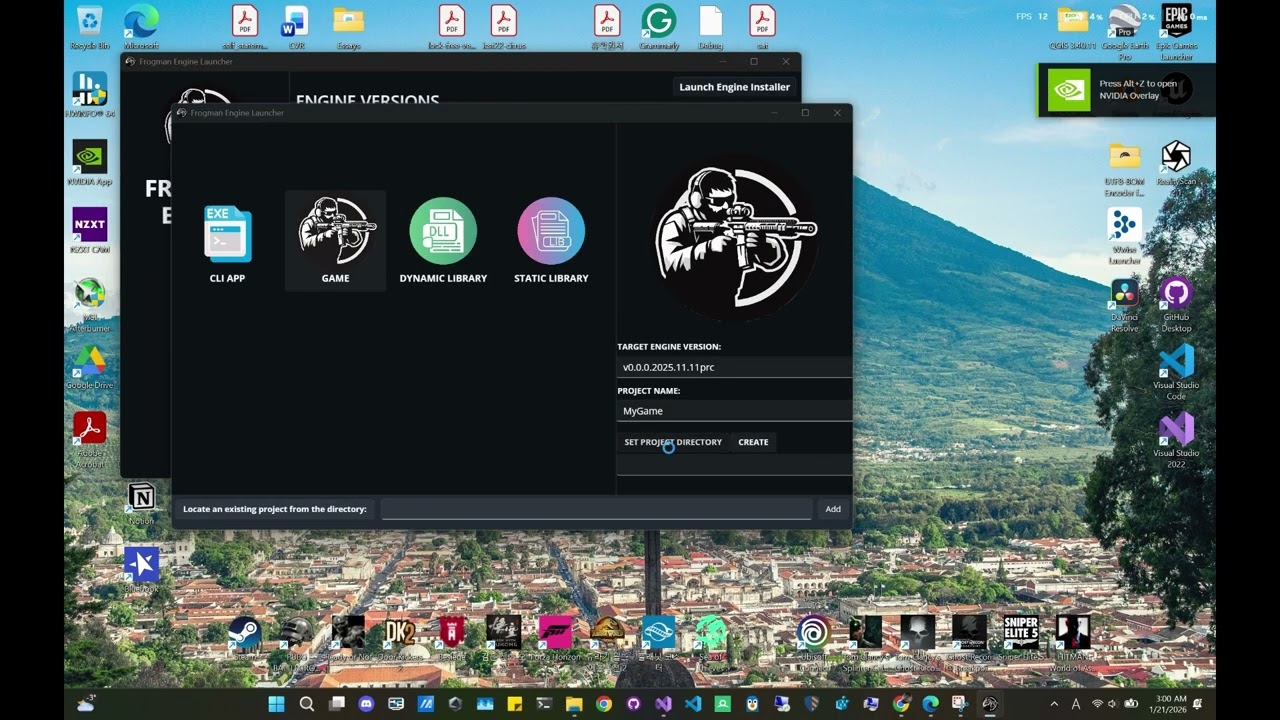Open the NVIDIA App desktop icon
This screenshot has width=1280, height=720.
point(89,162)
